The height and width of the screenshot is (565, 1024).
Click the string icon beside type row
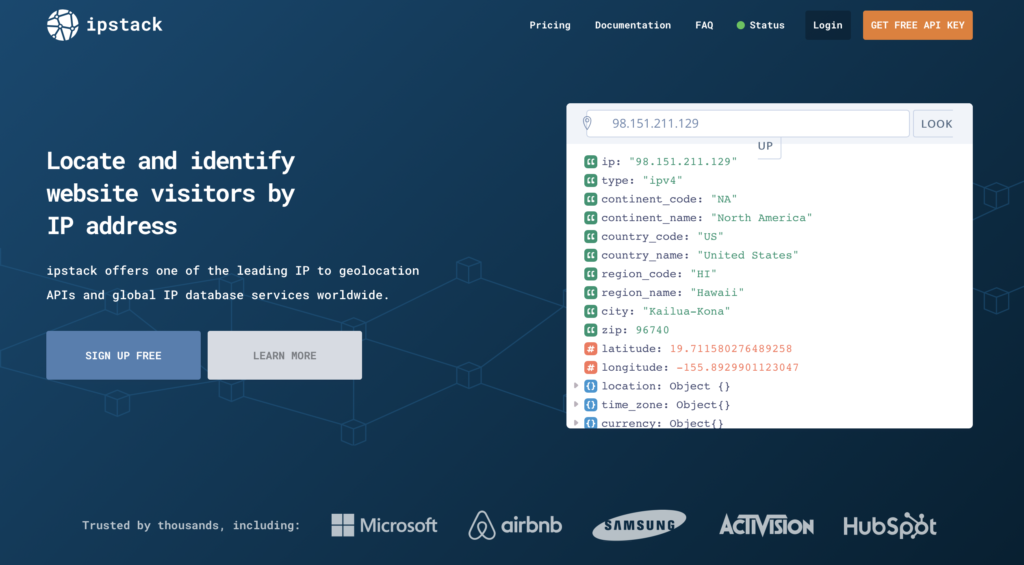click(590, 180)
